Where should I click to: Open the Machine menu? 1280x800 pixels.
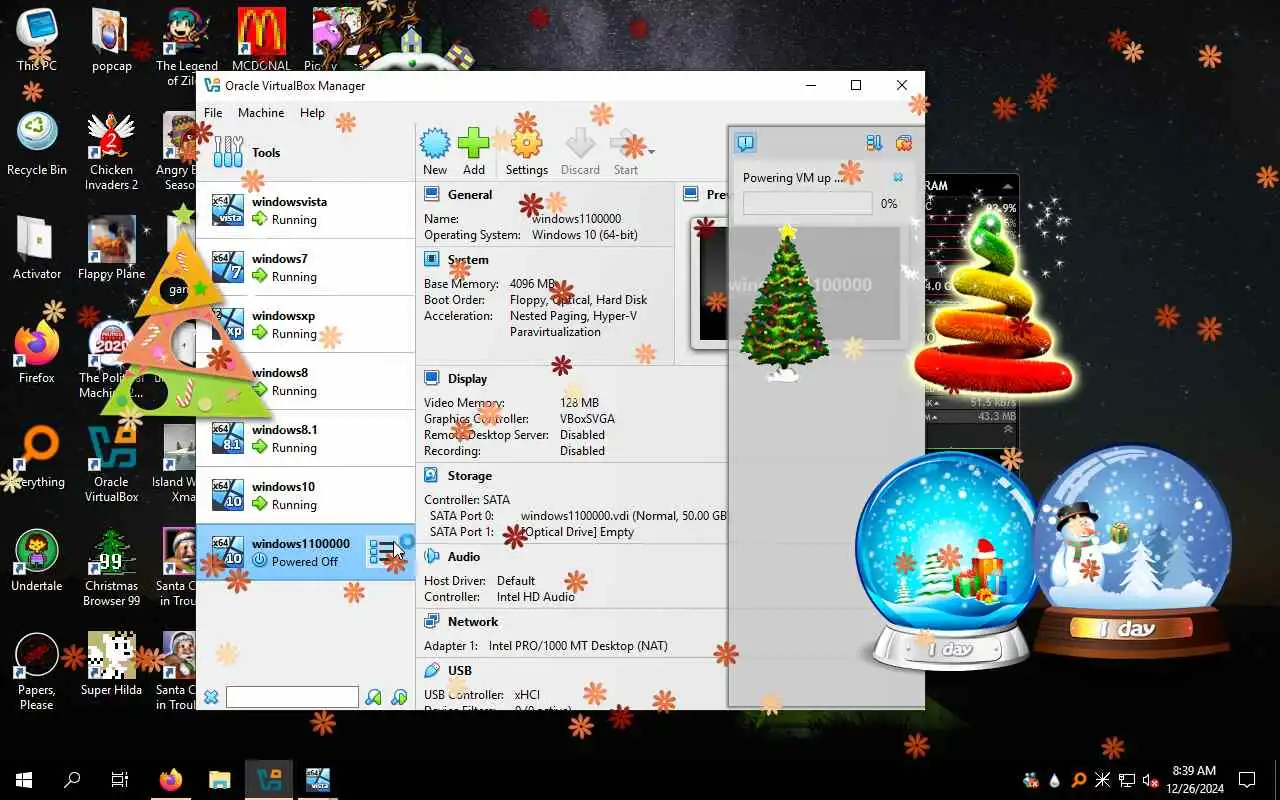[x=261, y=113]
